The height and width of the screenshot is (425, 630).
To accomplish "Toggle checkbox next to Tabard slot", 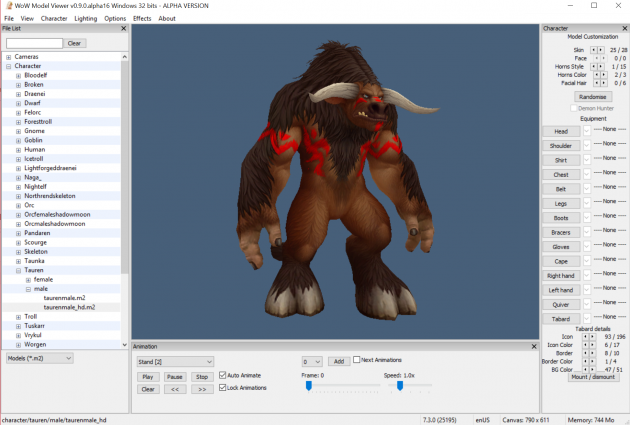I will 587,319.
